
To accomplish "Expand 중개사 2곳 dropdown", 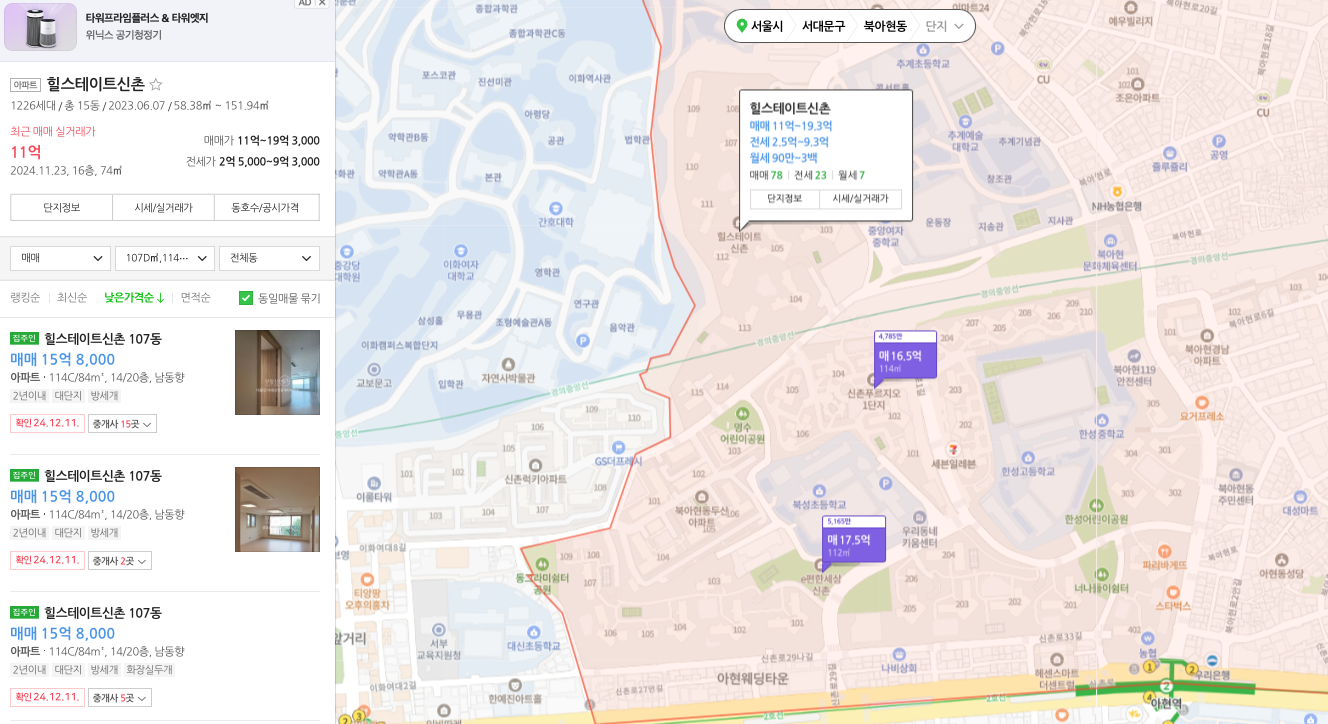I will [x=120, y=561].
